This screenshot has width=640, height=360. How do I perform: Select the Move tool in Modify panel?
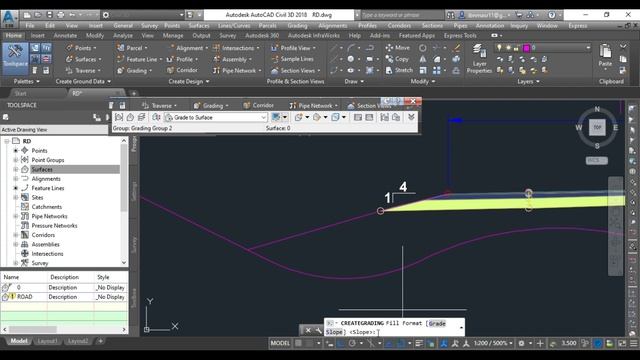click(x=397, y=48)
